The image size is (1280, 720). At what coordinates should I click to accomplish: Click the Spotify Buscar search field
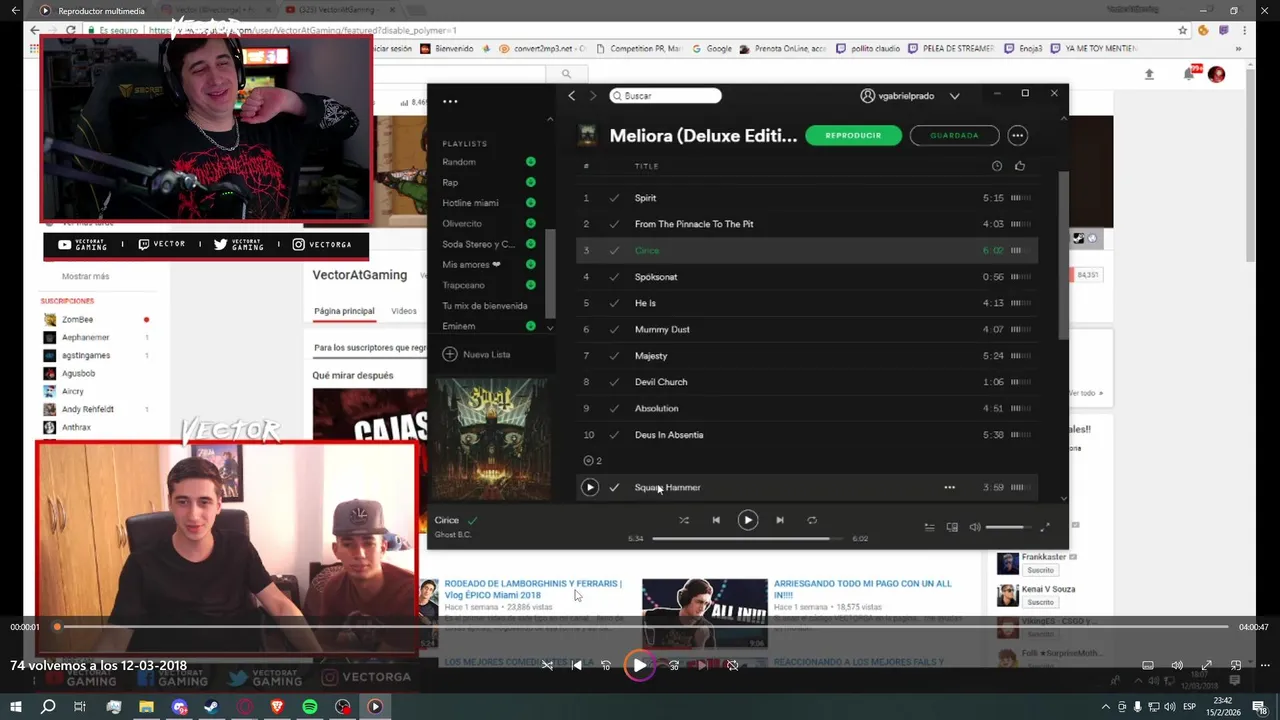[665, 96]
